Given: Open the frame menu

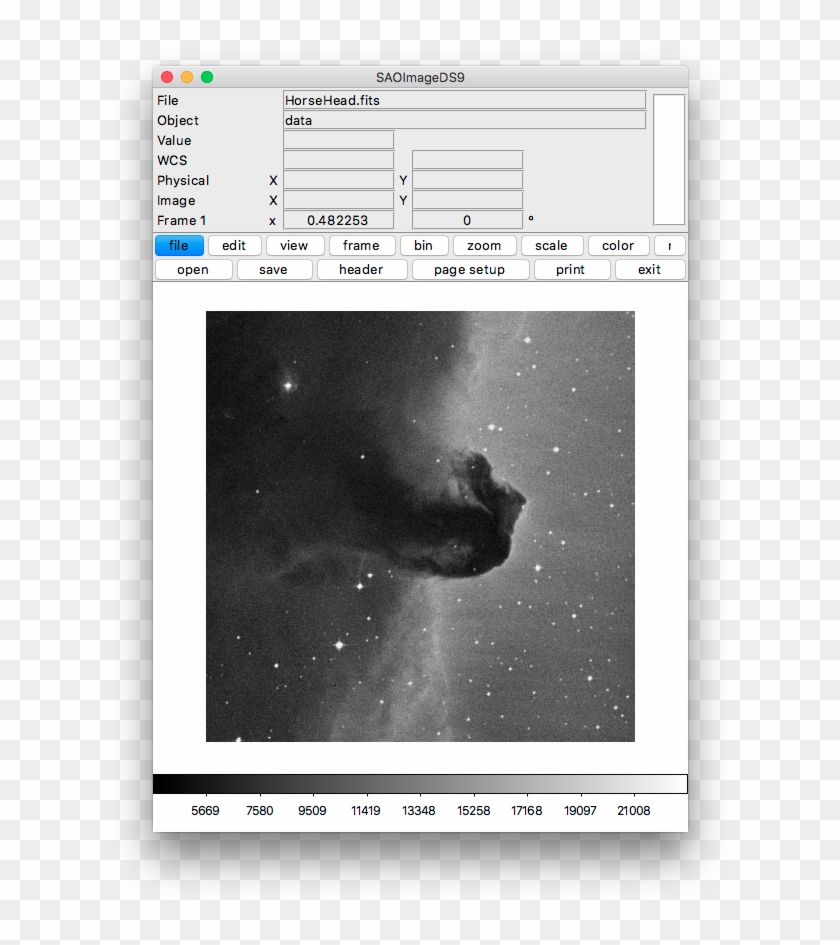Looking at the screenshot, I should [361, 245].
